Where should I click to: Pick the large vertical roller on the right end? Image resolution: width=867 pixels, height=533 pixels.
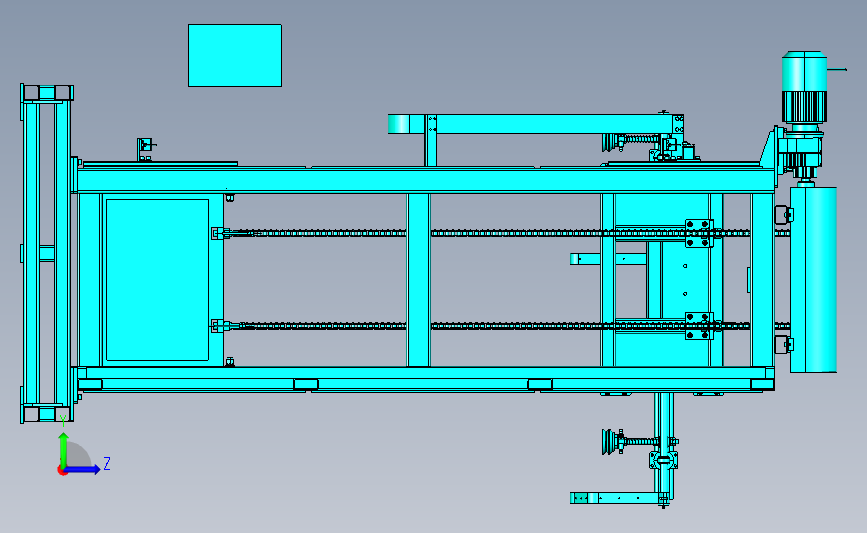813,280
